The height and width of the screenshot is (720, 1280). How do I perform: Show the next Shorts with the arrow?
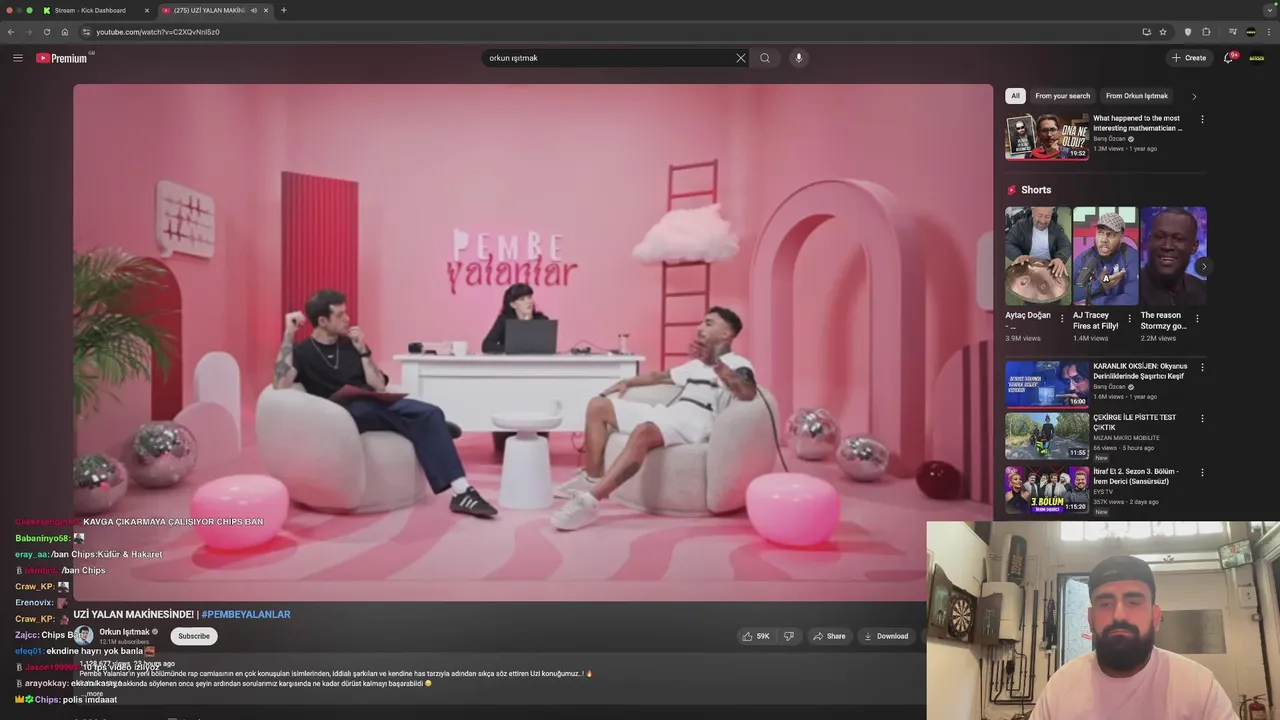tap(1204, 267)
